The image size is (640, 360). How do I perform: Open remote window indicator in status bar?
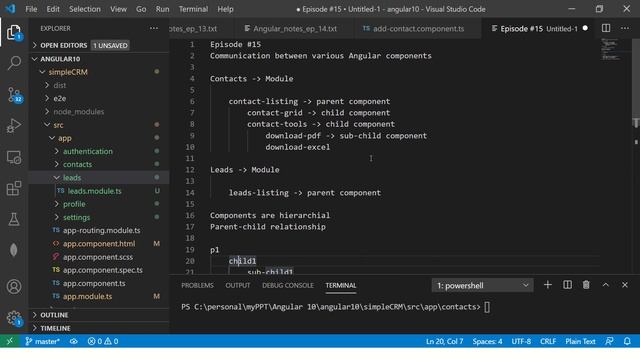click(10, 341)
